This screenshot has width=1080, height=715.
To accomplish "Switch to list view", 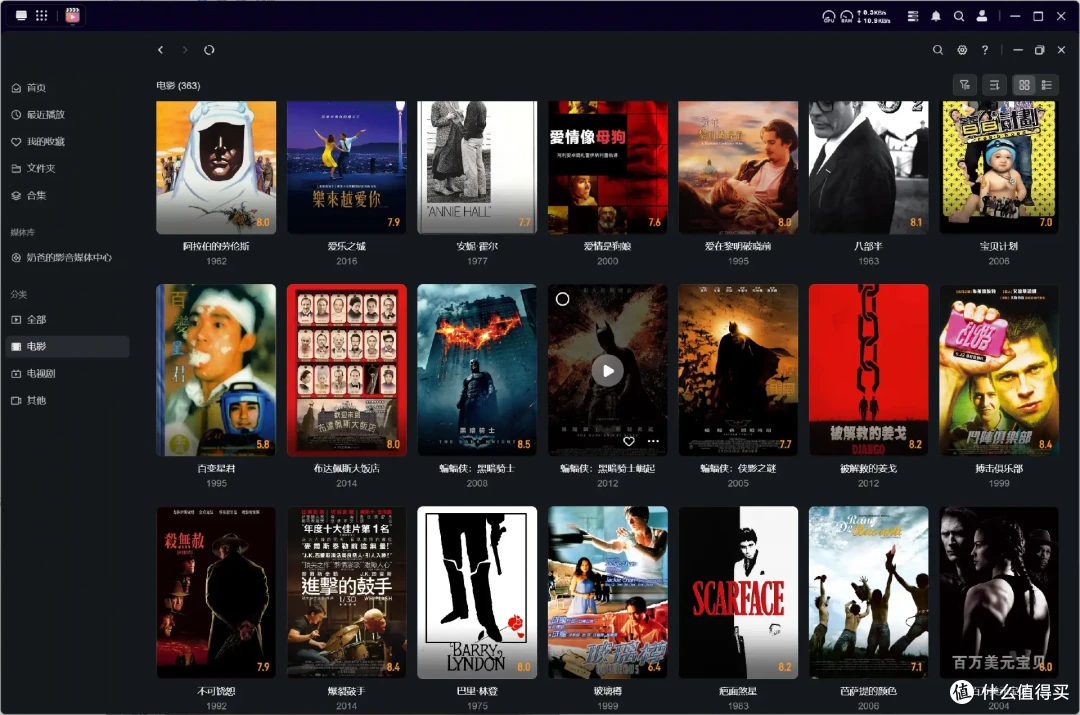I will click(1047, 85).
